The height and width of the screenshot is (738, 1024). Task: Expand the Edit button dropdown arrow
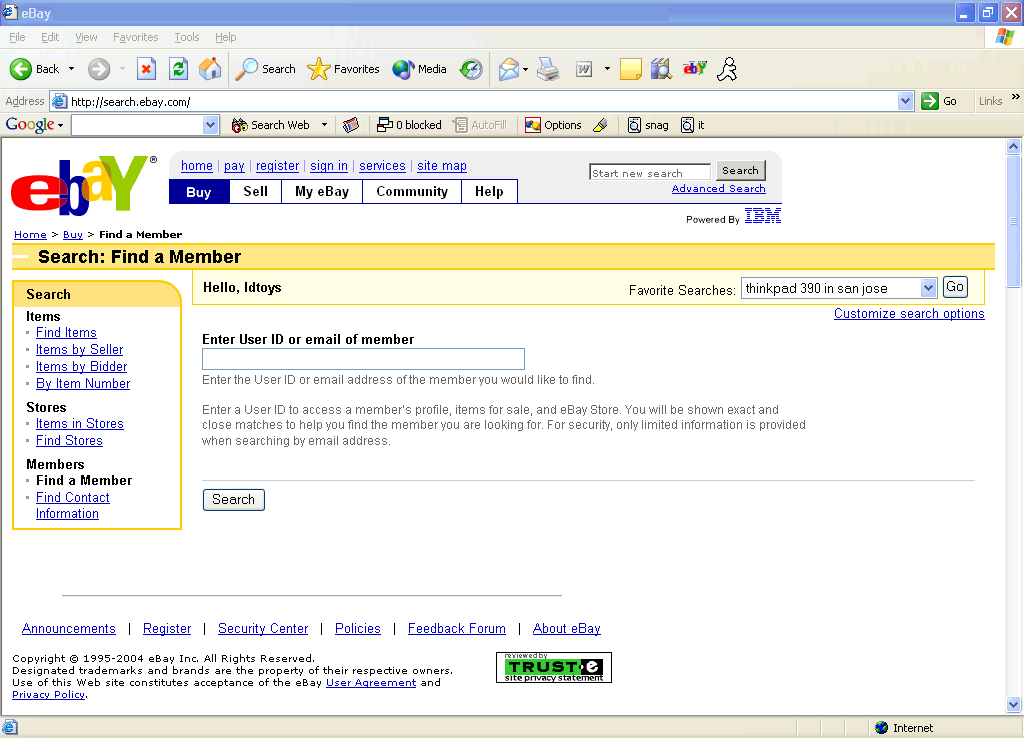(x=607, y=69)
